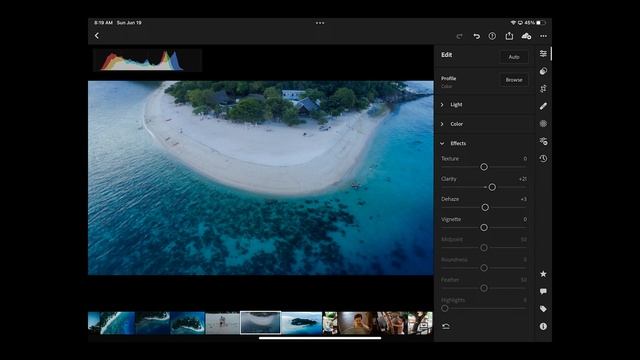The height and width of the screenshot is (360, 640).
Task: Select the small island turquoise thumbnail
Action: pos(302,323)
